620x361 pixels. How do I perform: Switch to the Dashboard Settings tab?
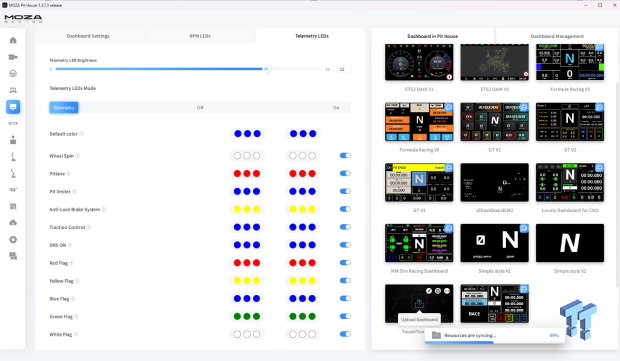tap(88, 36)
